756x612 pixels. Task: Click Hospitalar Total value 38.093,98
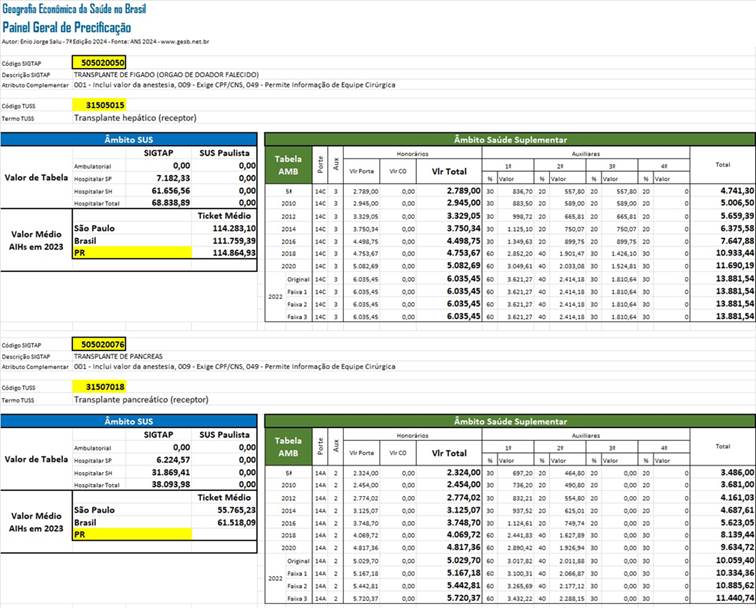165,483
